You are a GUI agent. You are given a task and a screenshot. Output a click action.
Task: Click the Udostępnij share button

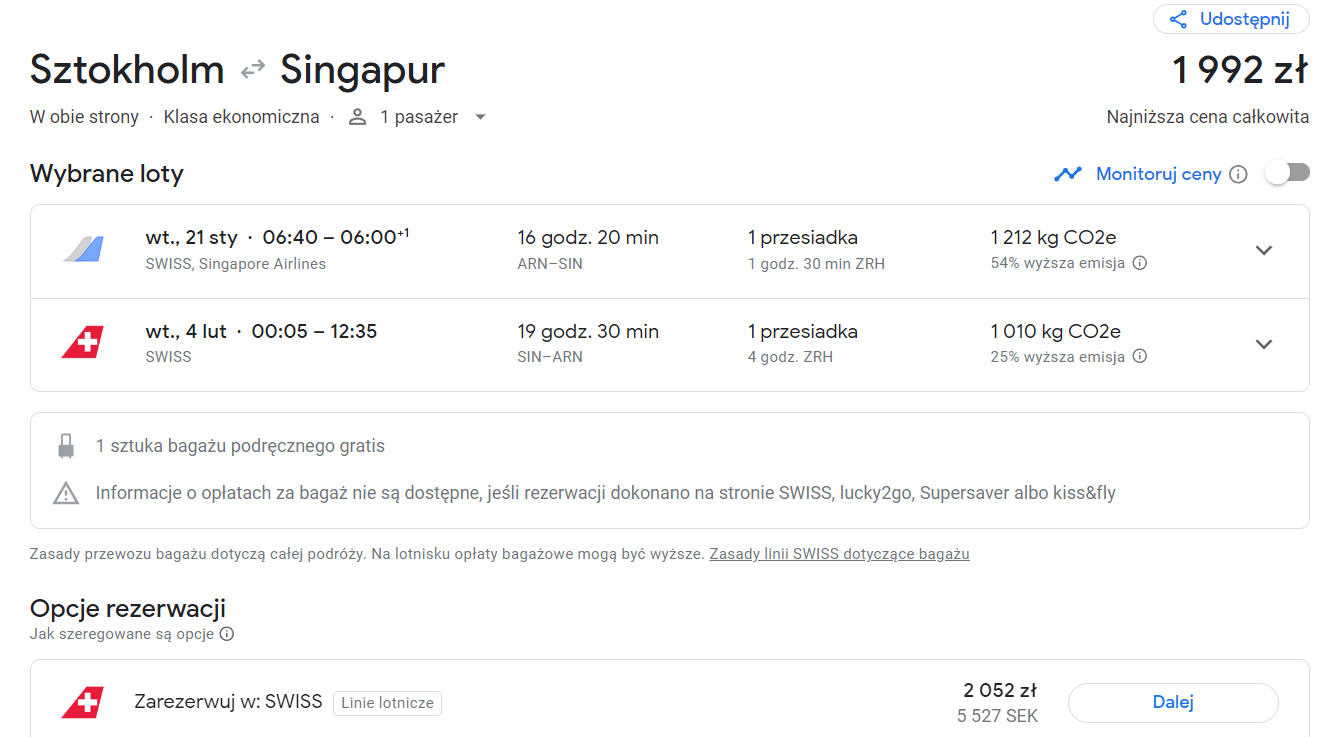coord(1231,19)
